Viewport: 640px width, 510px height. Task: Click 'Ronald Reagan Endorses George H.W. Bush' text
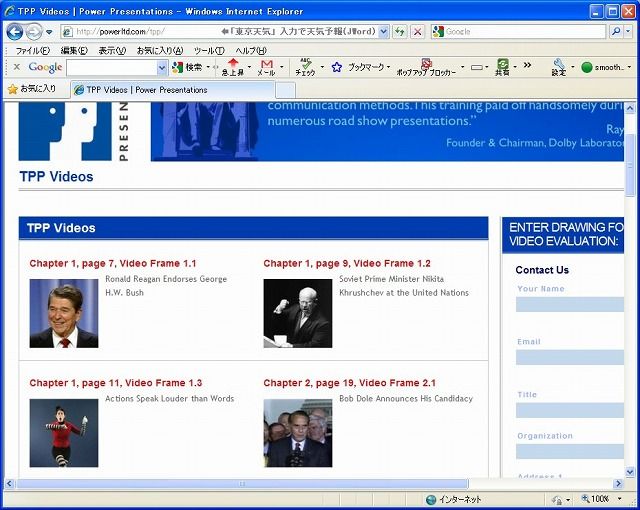166,286
